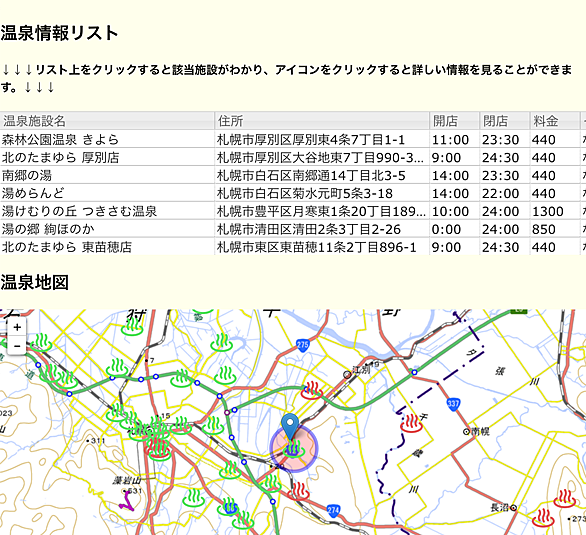Click 長沼 town marker on map

point(514,508)
